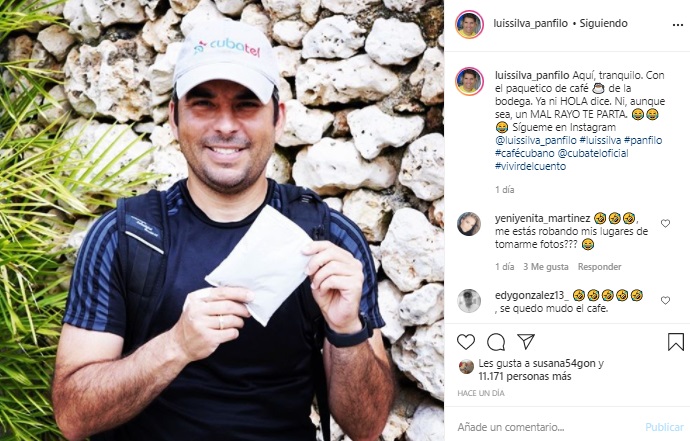Open comment bubble icon under post
Screen dimensions: 690x441
click(496, 342)
